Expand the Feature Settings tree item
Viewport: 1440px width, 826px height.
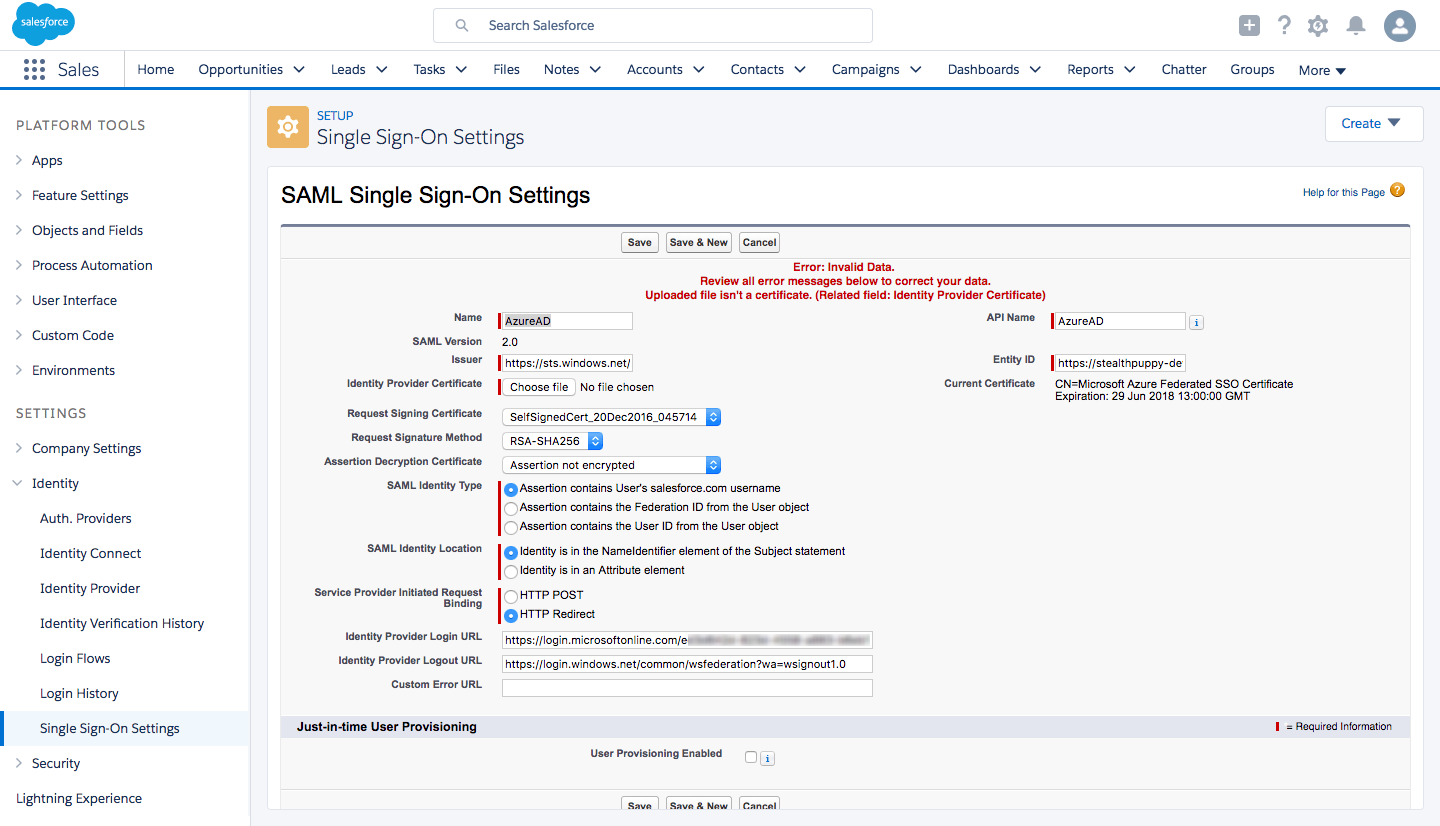[x=19, y=195]
